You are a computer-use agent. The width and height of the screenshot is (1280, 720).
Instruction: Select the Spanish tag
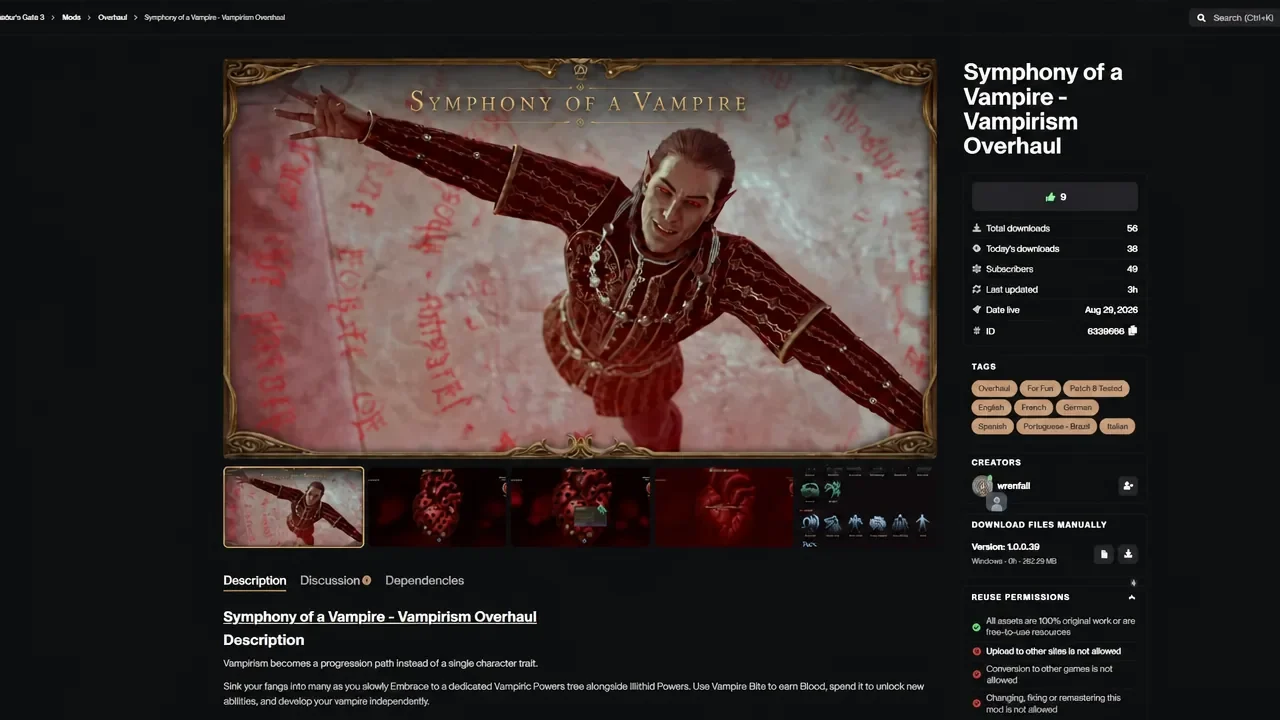[992, 426]
